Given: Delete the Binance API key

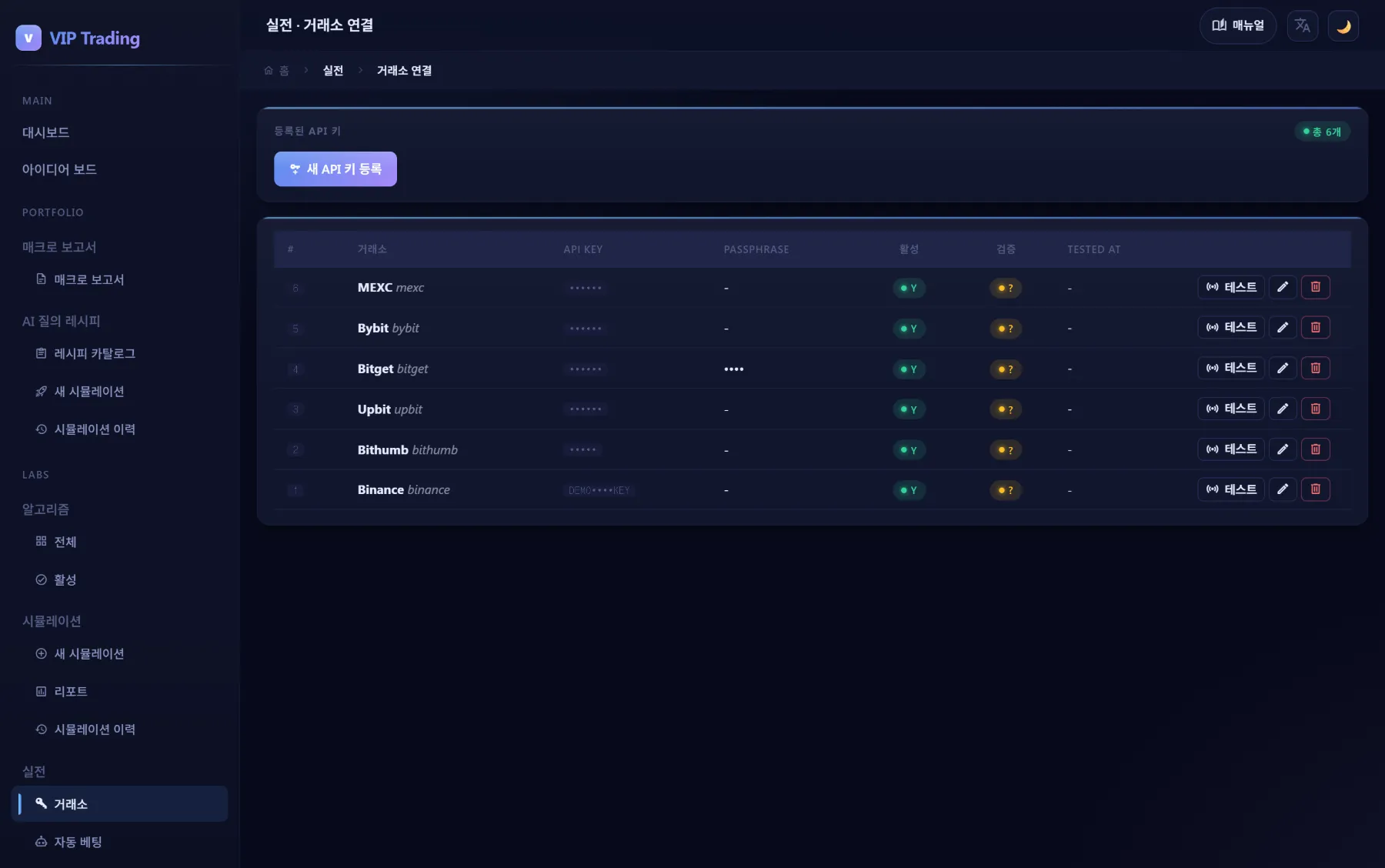Looking at the screenshot, I should click(x=1316, y=489).
